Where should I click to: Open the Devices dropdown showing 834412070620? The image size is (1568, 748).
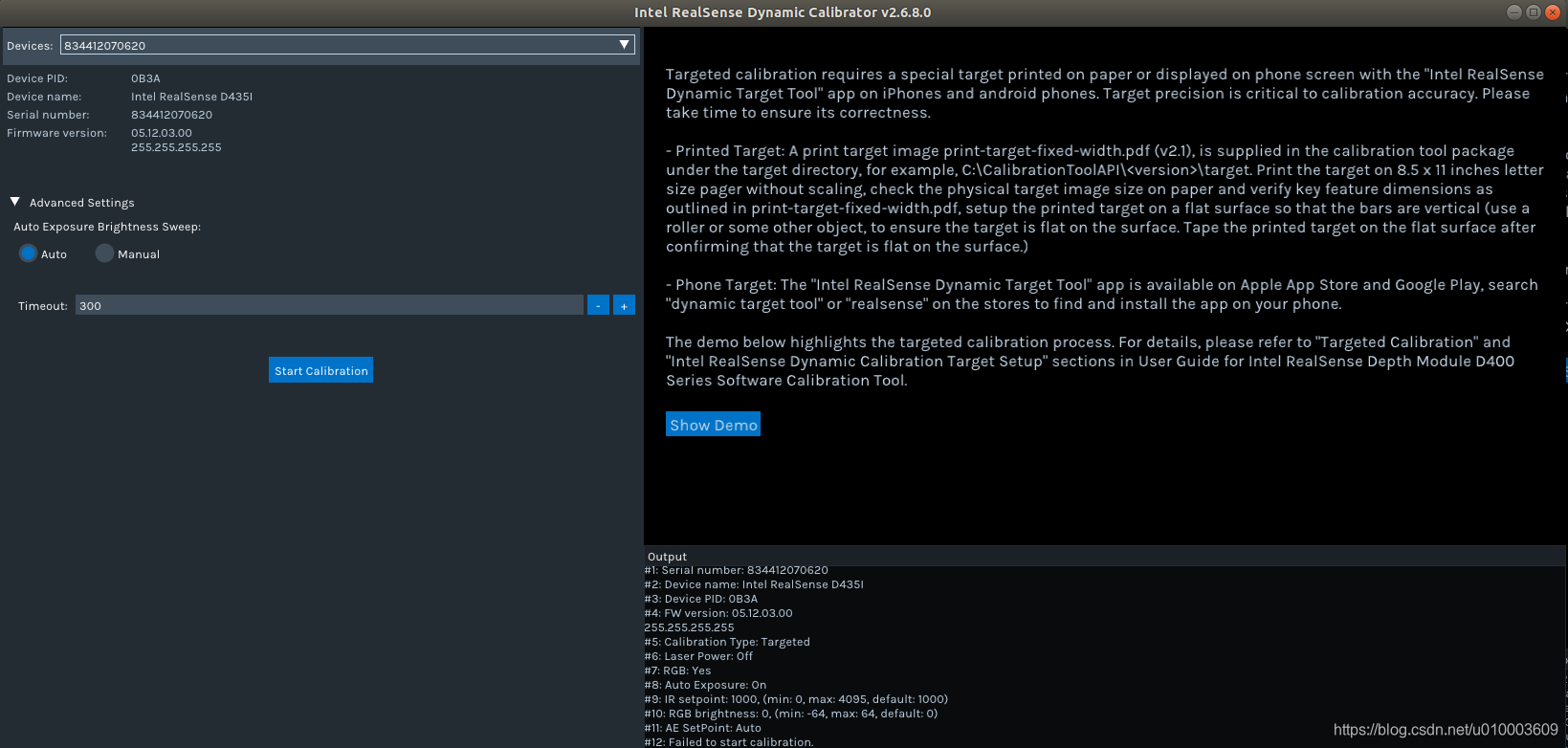(x=347, y=45)
